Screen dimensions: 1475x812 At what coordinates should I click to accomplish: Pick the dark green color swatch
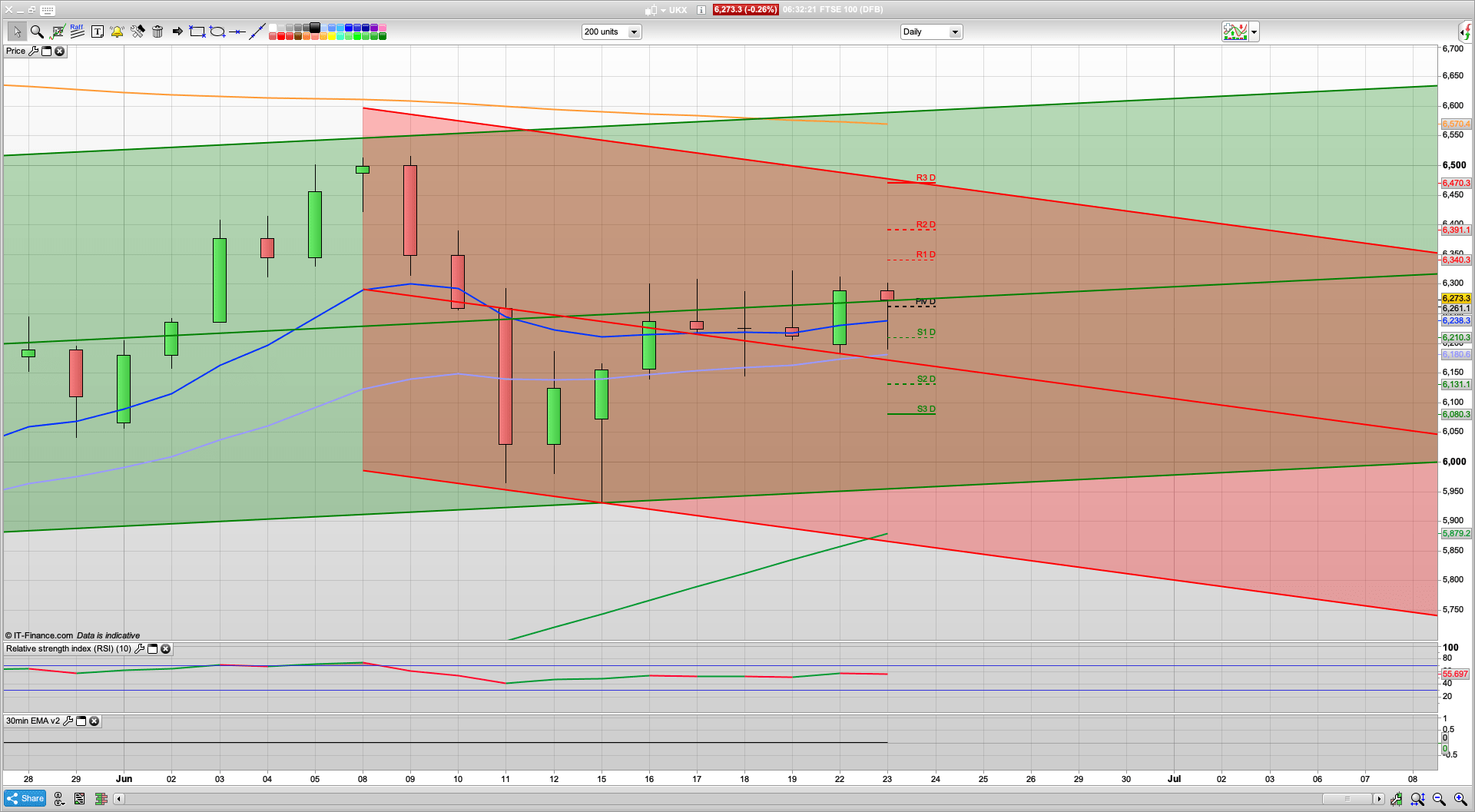pos(383,36)
